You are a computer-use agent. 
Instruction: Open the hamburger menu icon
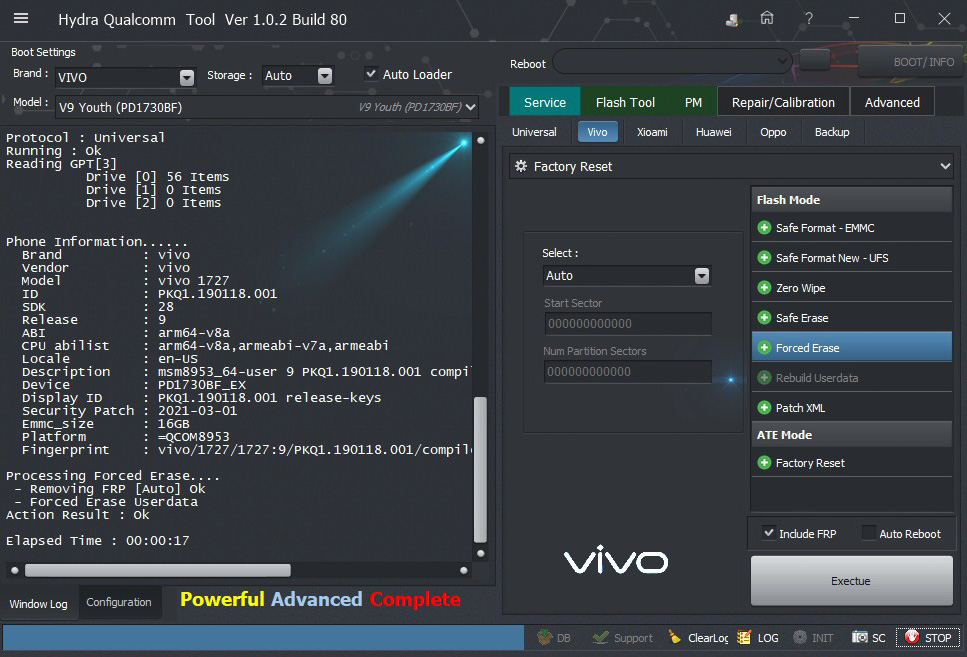(x=21, y=19)
